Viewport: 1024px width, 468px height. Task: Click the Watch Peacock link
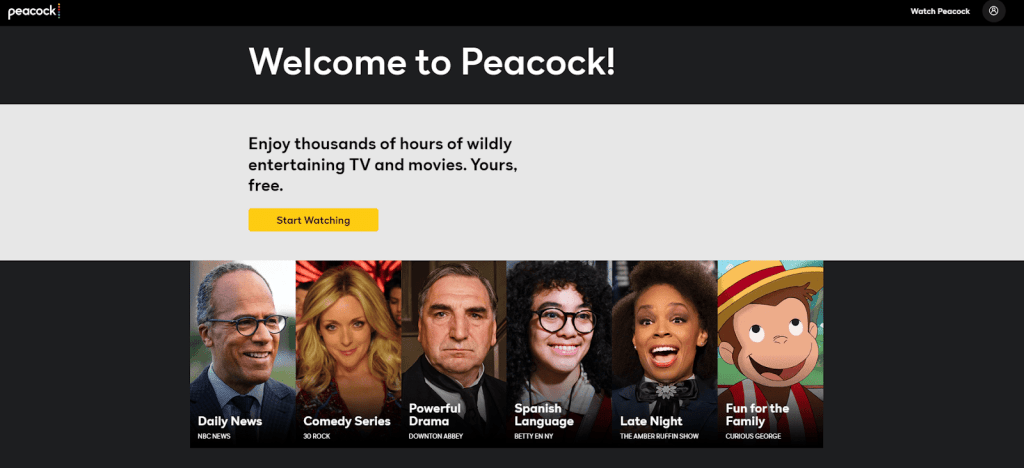click(940, 11)
